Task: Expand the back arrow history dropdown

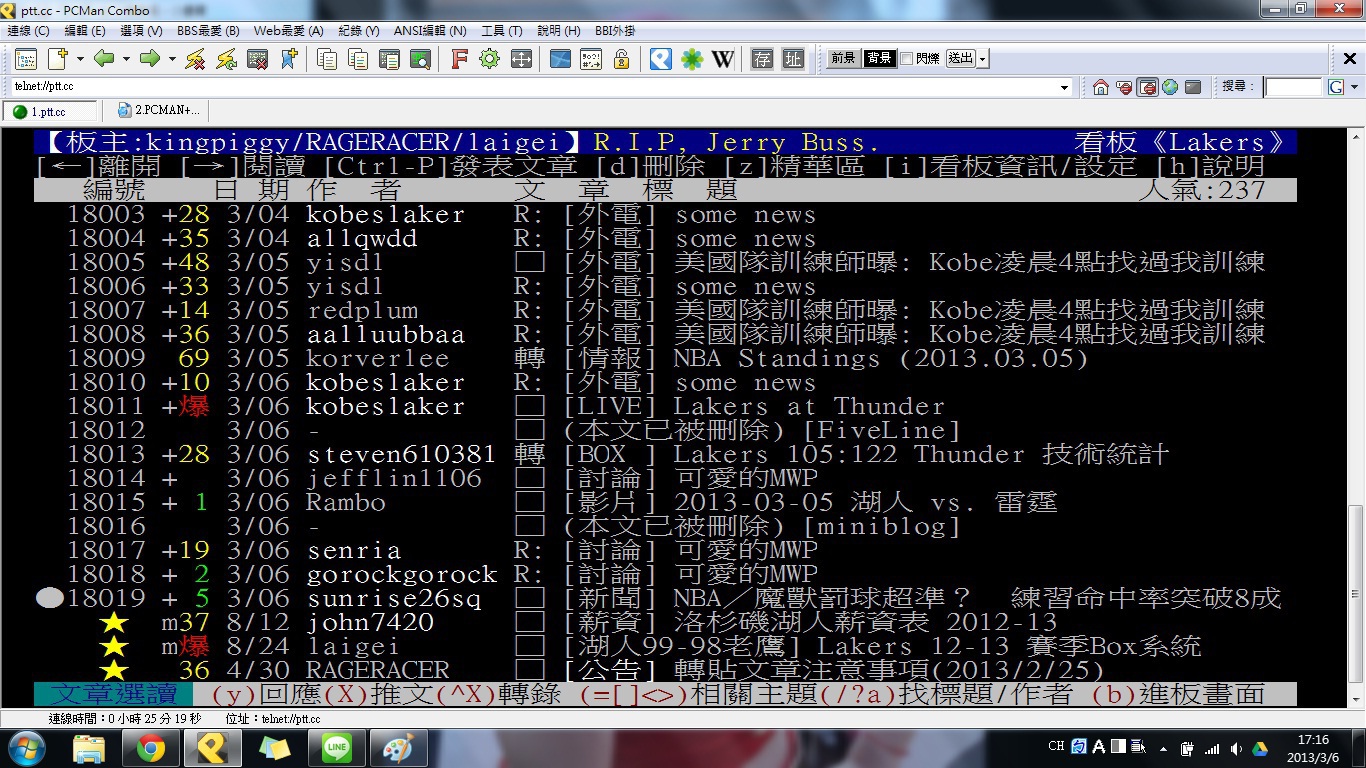Action: click(125, 59)
